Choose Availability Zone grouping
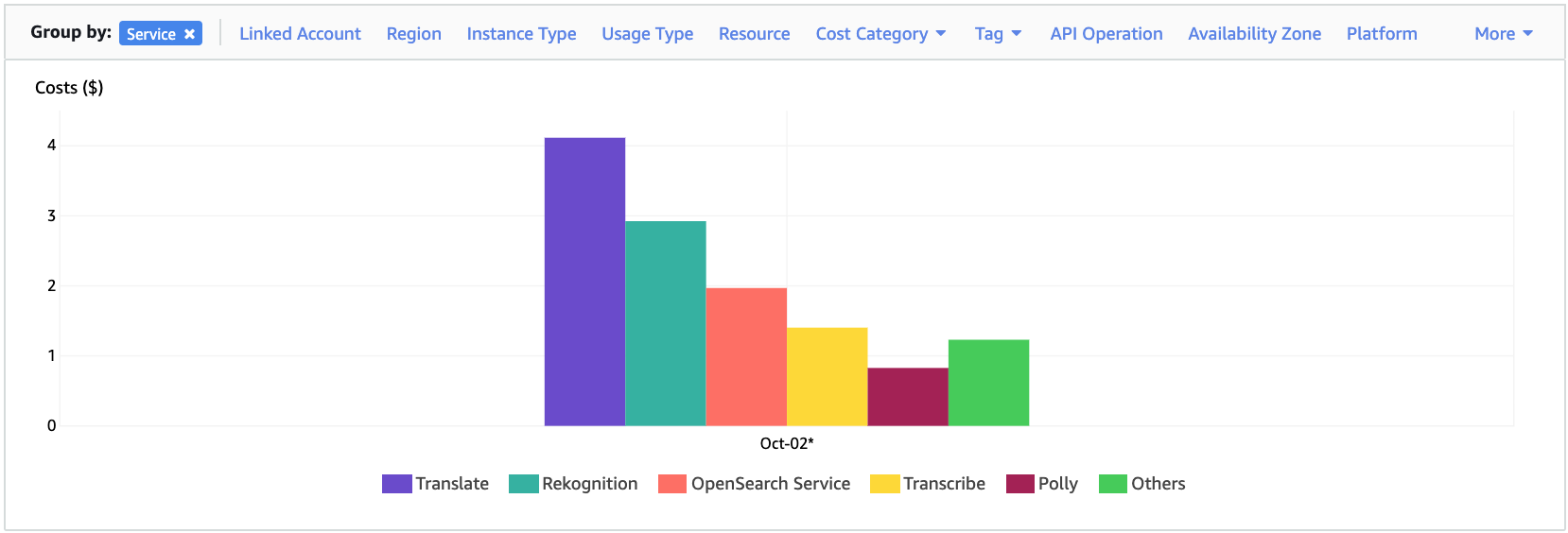1568x533 pixels. [x=1254, y=34]
